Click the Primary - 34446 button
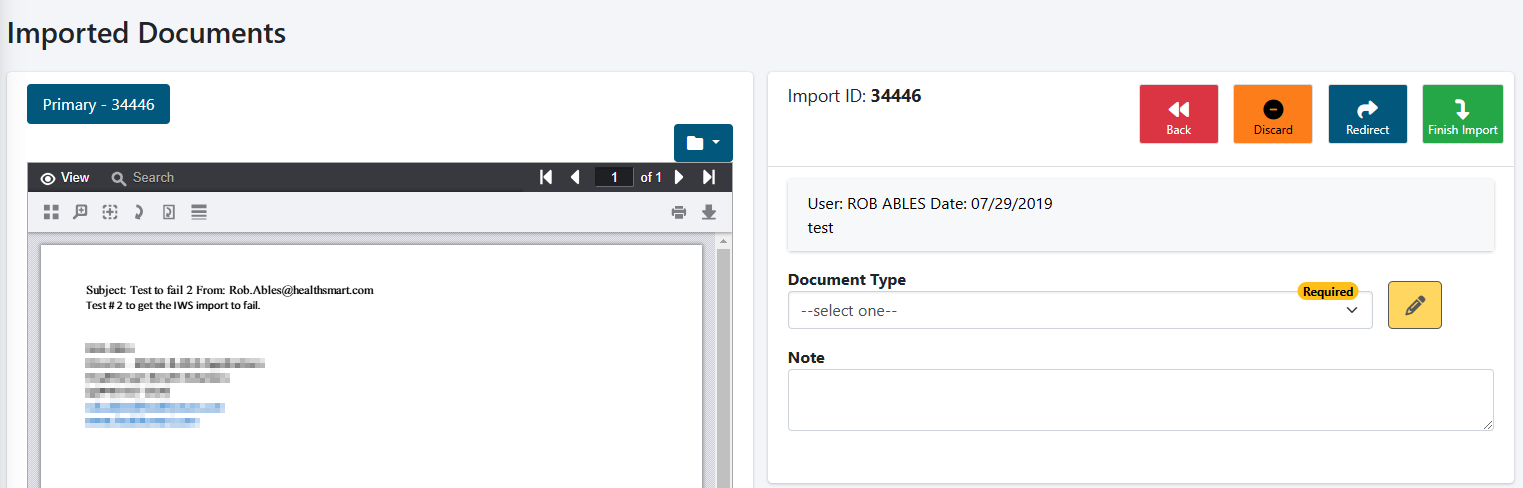Image resolution: width=1523 pixels, height=488 pixels. pyautogui.click(x=98, y=104)
